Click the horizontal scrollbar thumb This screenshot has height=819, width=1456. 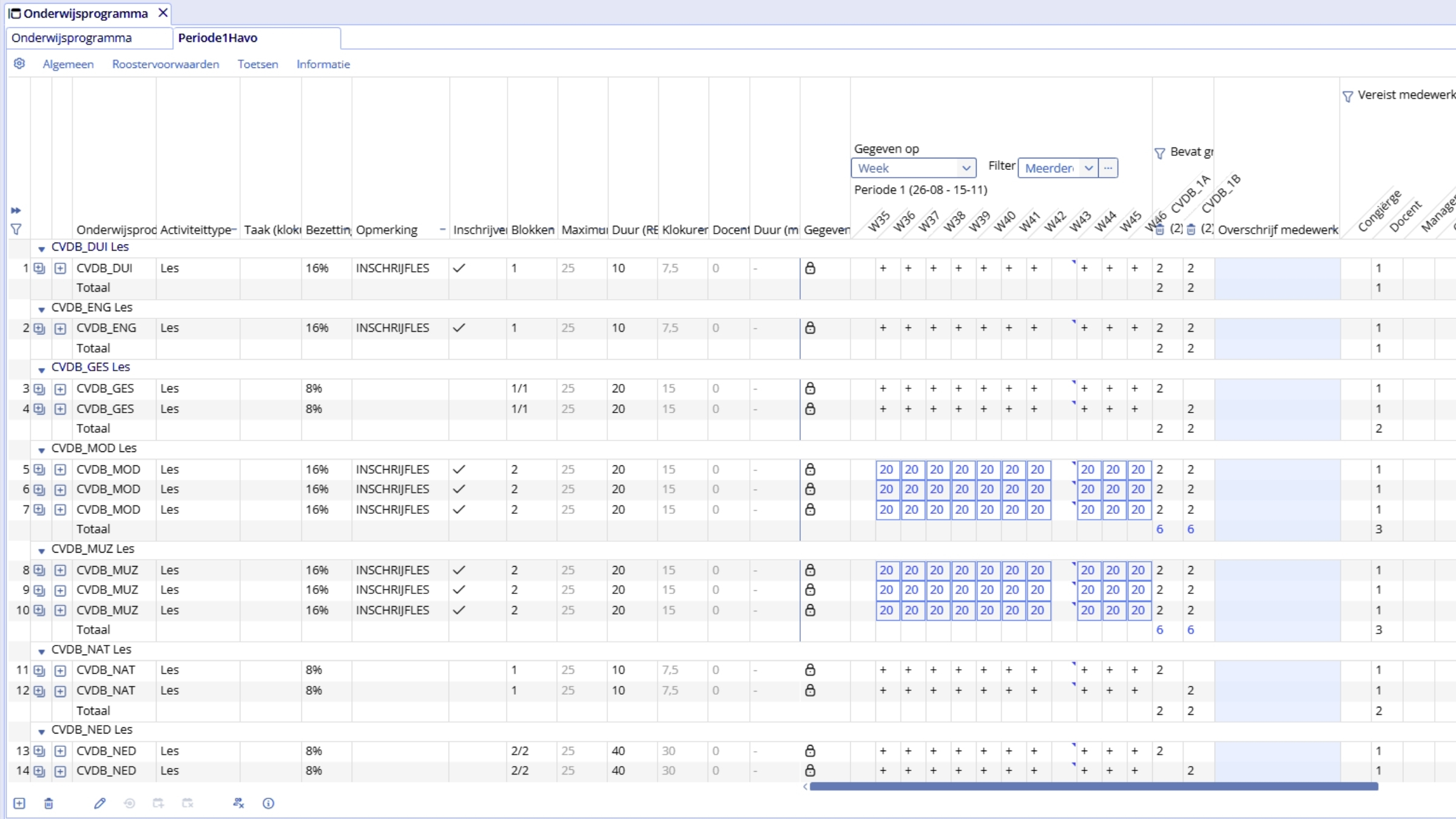pos(1094,786)
